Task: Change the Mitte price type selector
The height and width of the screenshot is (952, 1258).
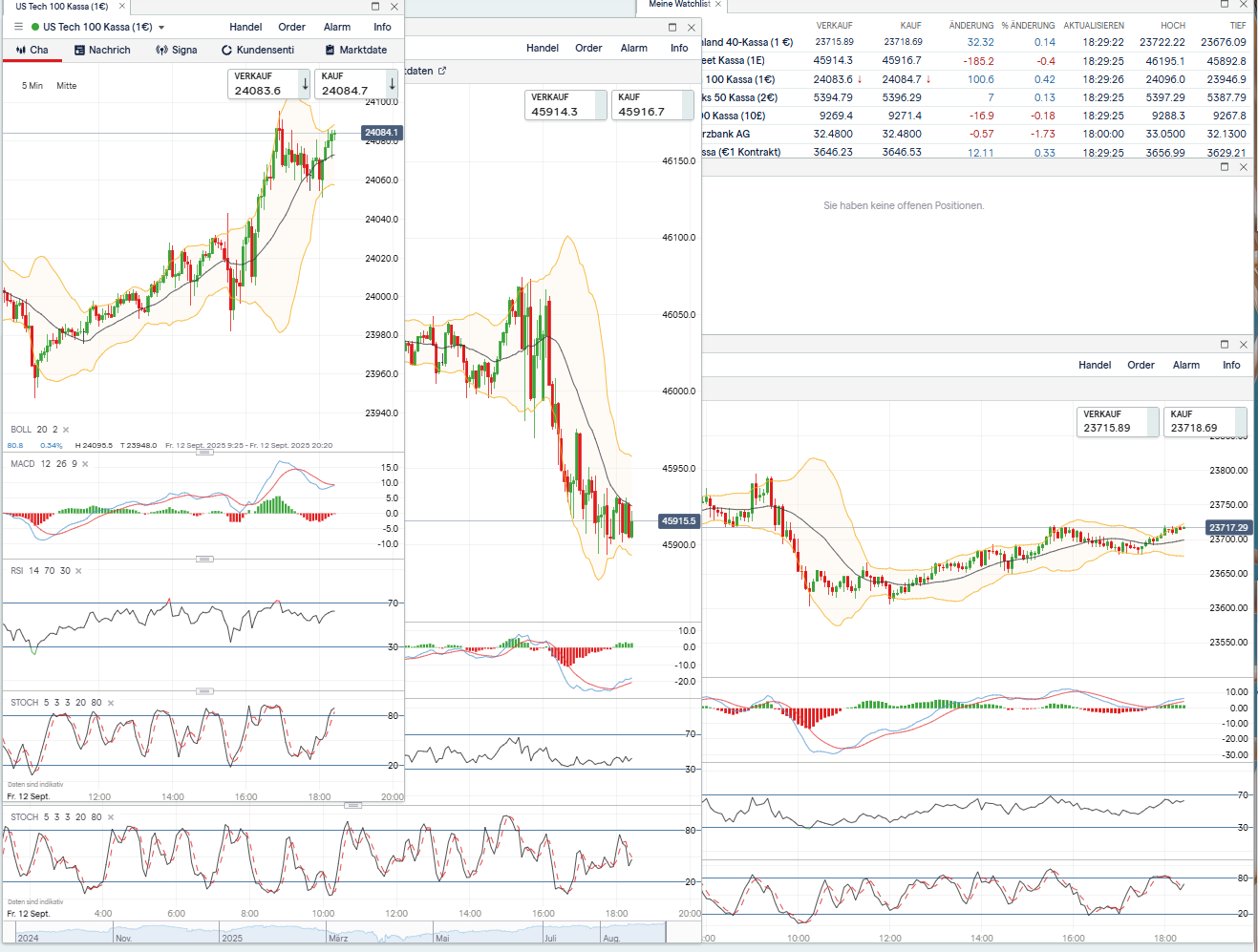Action: pyautogui.click(x=66, y=86)
